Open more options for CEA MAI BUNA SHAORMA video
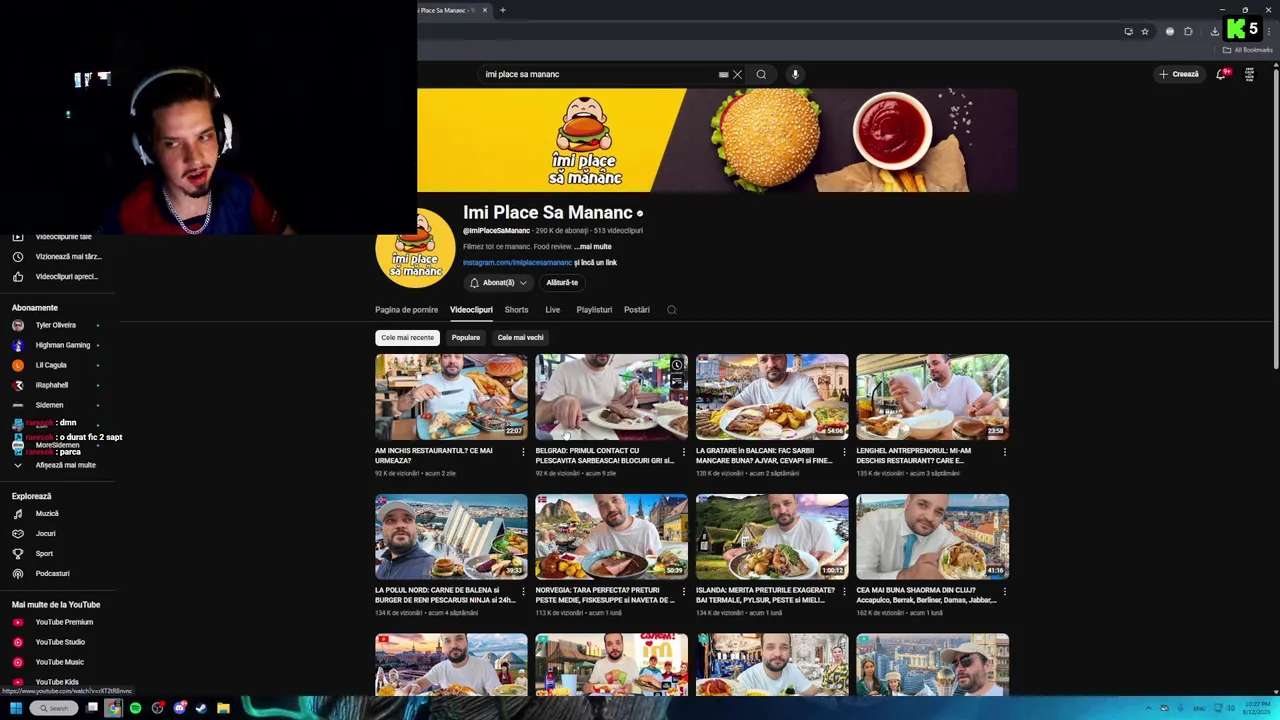The width and height of the screenshot is (1280, 720). point(1005,592)
